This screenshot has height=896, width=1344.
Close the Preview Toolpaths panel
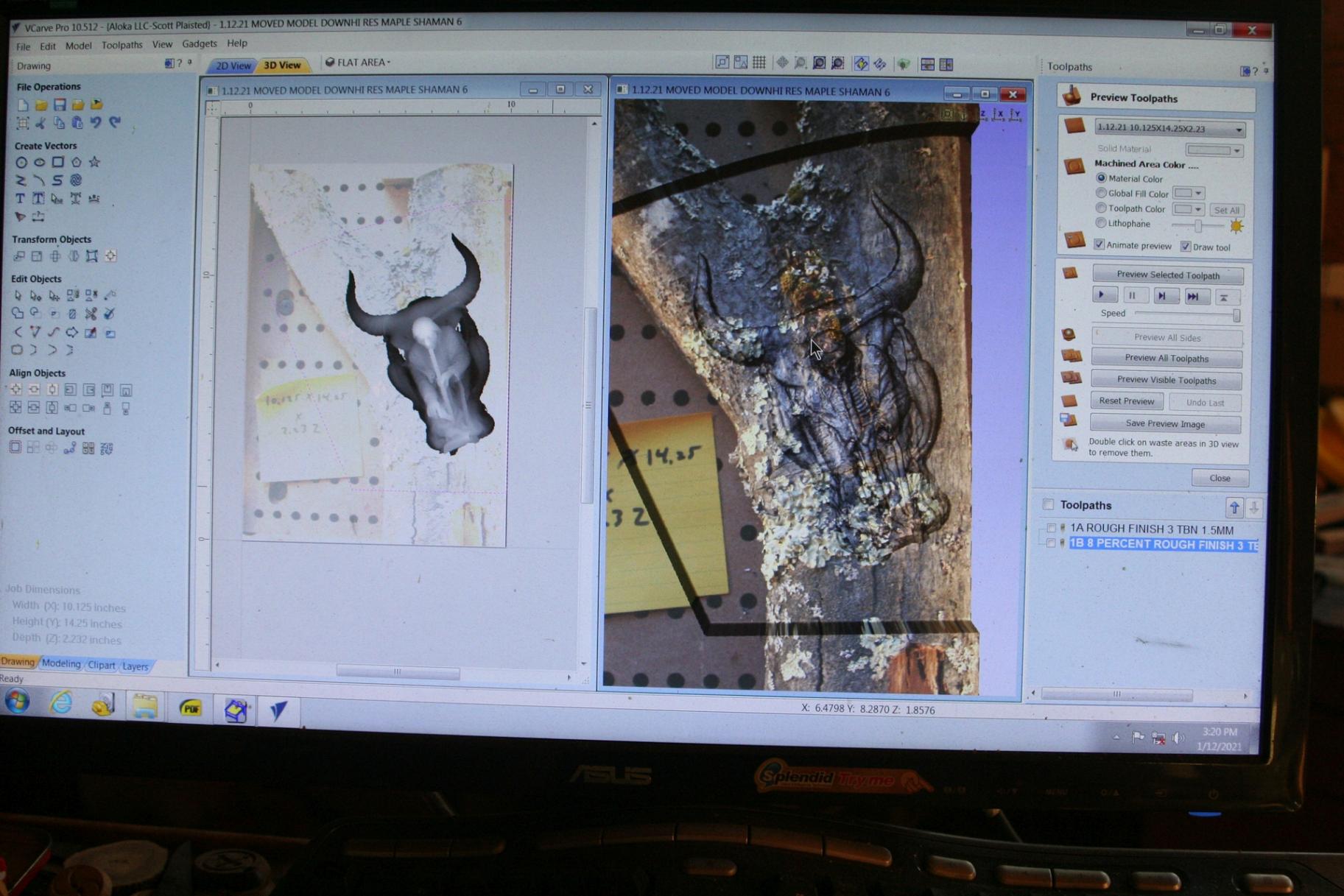pos(1220,478)
